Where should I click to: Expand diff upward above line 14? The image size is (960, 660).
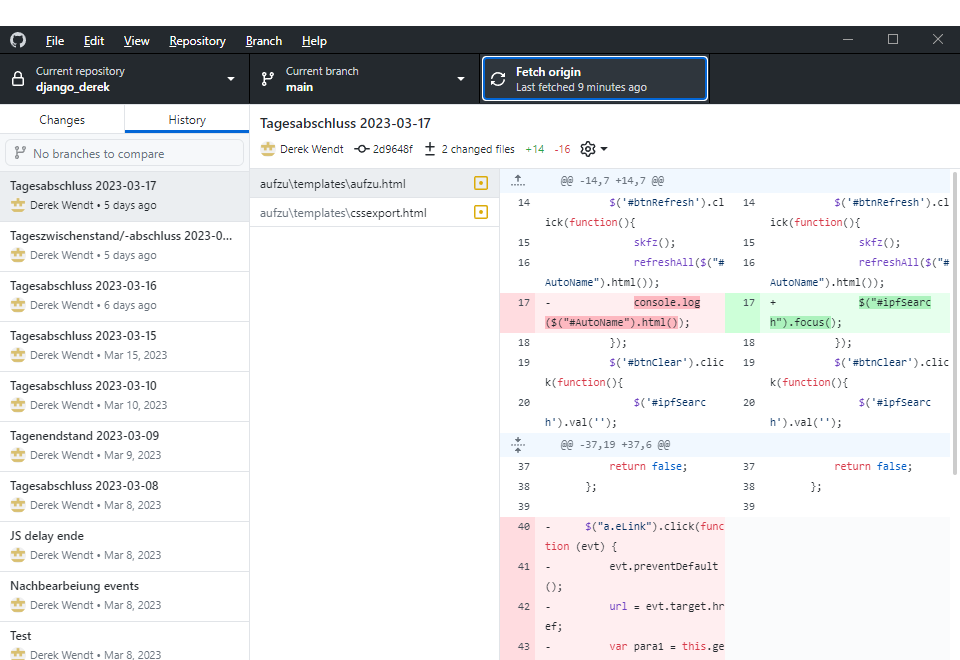pyautogui.click(x=518, y=181)
